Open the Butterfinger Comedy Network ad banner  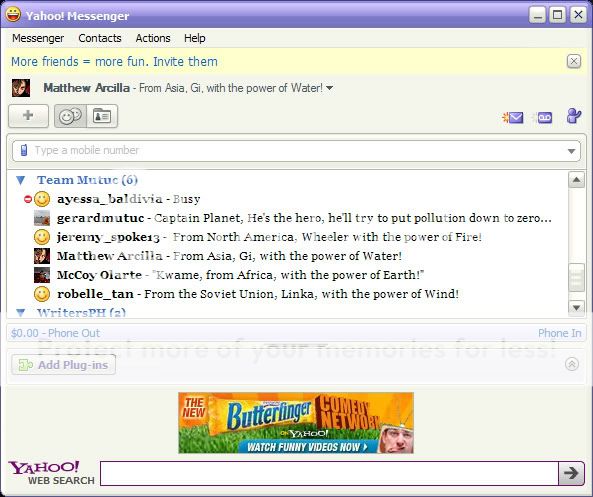click(296, 423)
